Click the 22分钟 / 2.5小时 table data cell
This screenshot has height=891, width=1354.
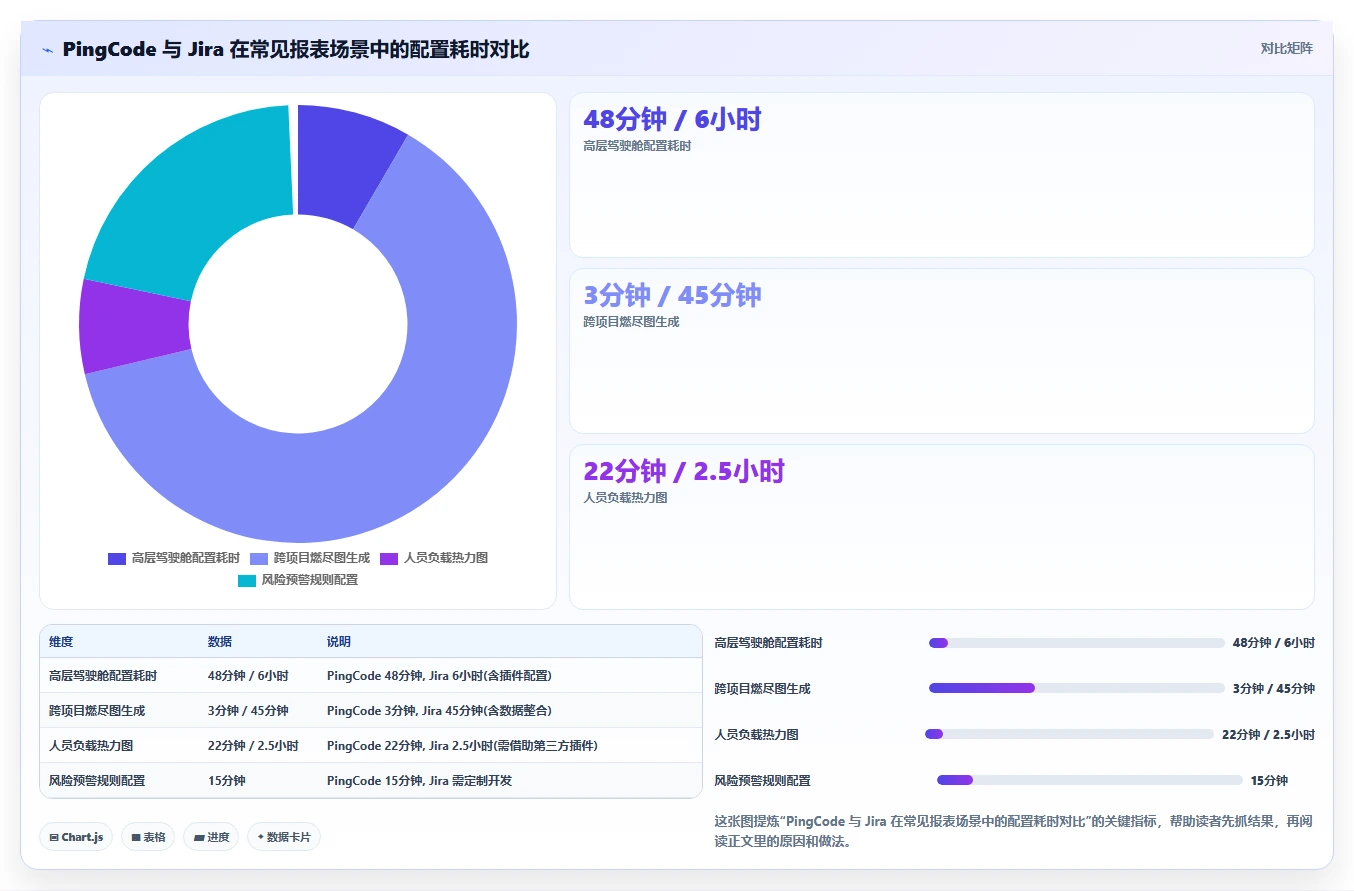click(253, 746)
